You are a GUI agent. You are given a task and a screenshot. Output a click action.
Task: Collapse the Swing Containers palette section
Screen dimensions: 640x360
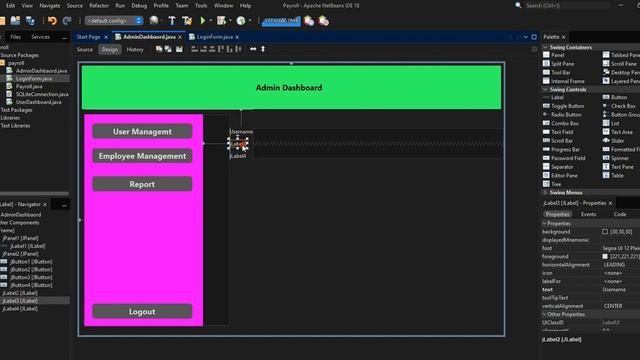pyautogui.click(x=545, y=47)
